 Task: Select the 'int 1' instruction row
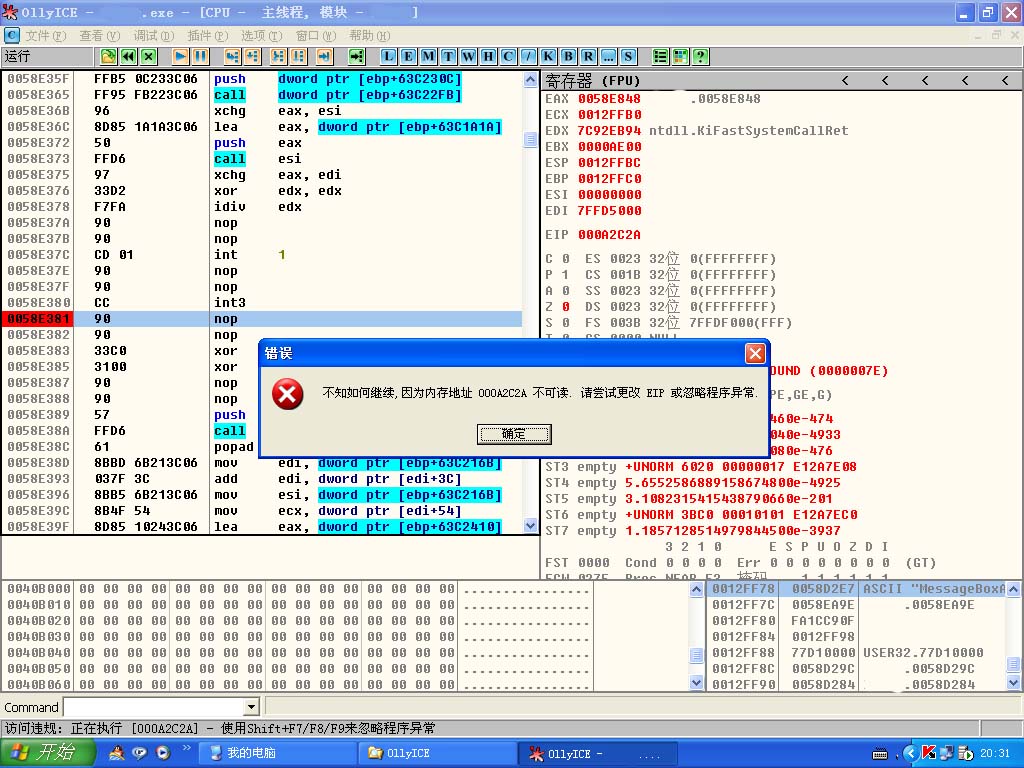[x=262, y=255]
